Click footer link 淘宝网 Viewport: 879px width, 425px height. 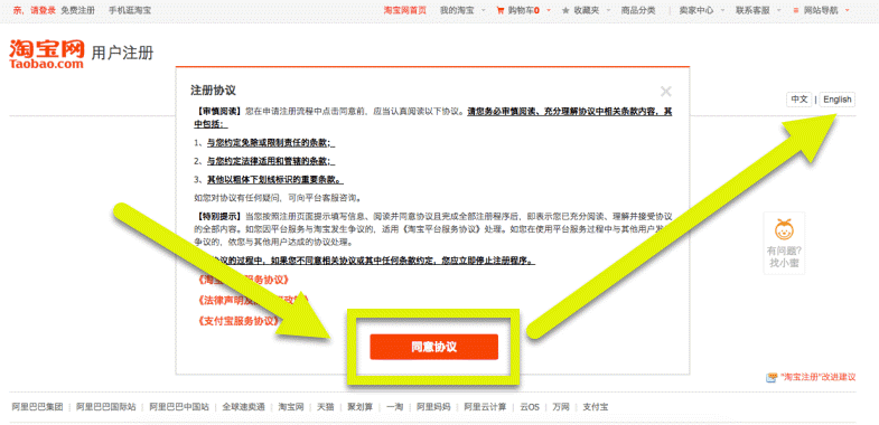click(x=291, y=407)
